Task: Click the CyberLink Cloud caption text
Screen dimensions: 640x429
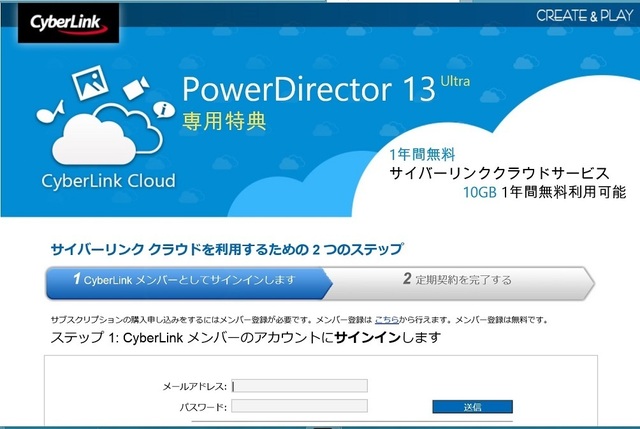Action: click(x=108, y=181)
